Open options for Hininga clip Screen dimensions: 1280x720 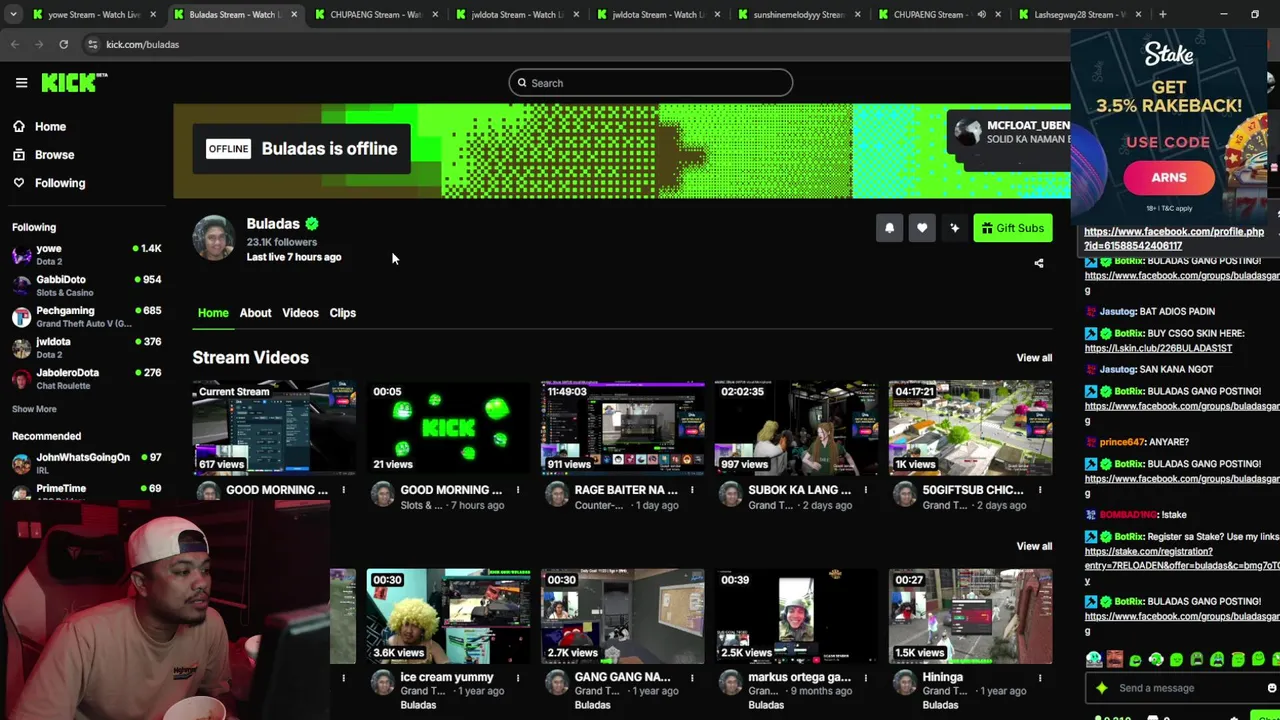(x=1039, y=677)
